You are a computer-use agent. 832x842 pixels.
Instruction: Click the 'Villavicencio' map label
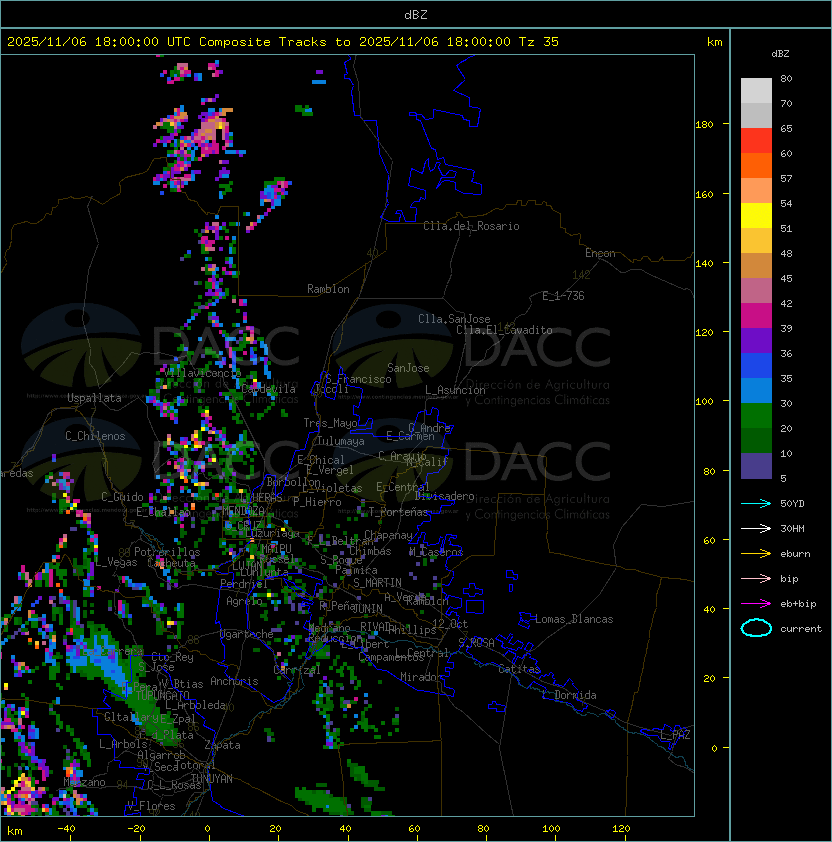203,373
